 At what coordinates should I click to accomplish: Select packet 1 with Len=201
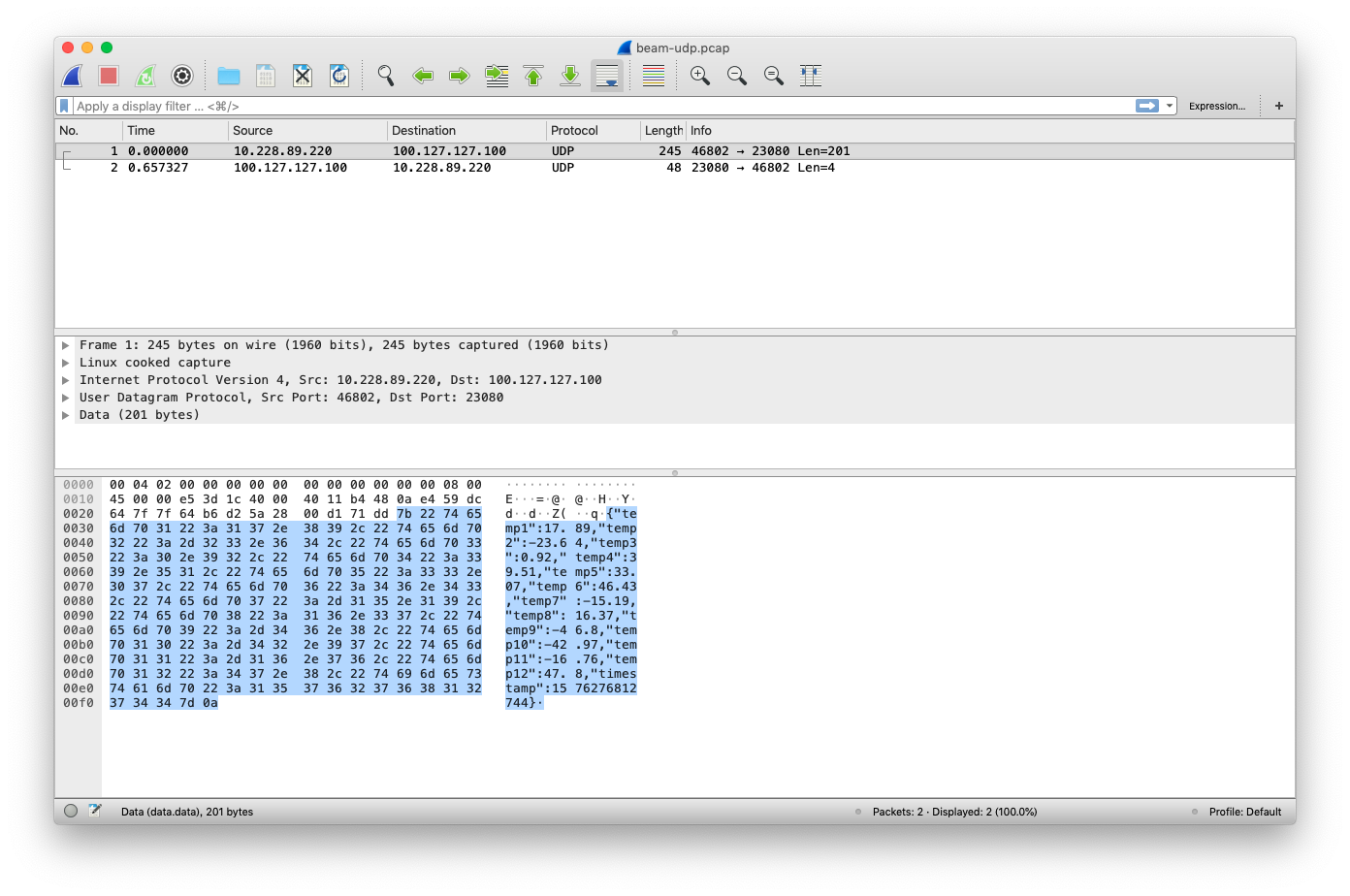click(x=675, y=151)
